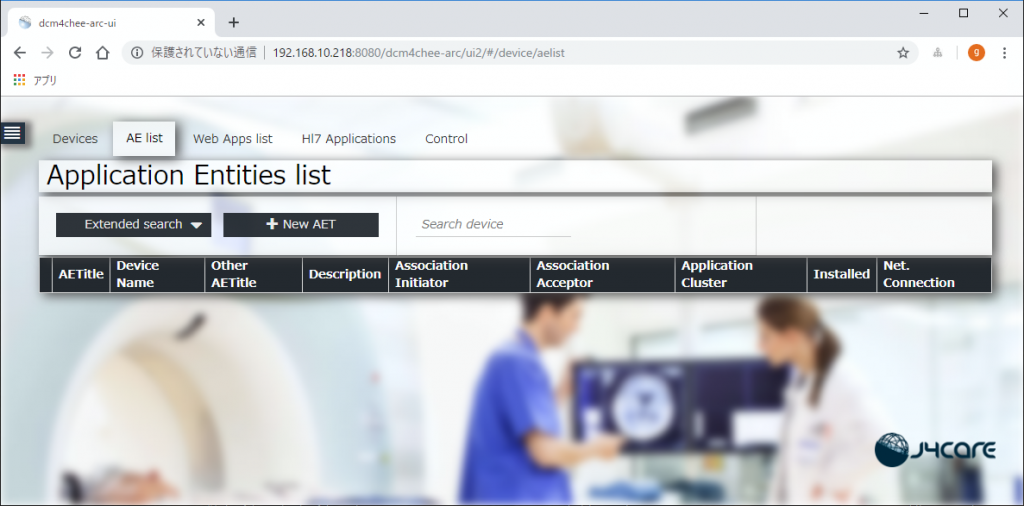Go back to previous page
Image resolution: width=1024 pixels, height=506 pixels.
20,53
